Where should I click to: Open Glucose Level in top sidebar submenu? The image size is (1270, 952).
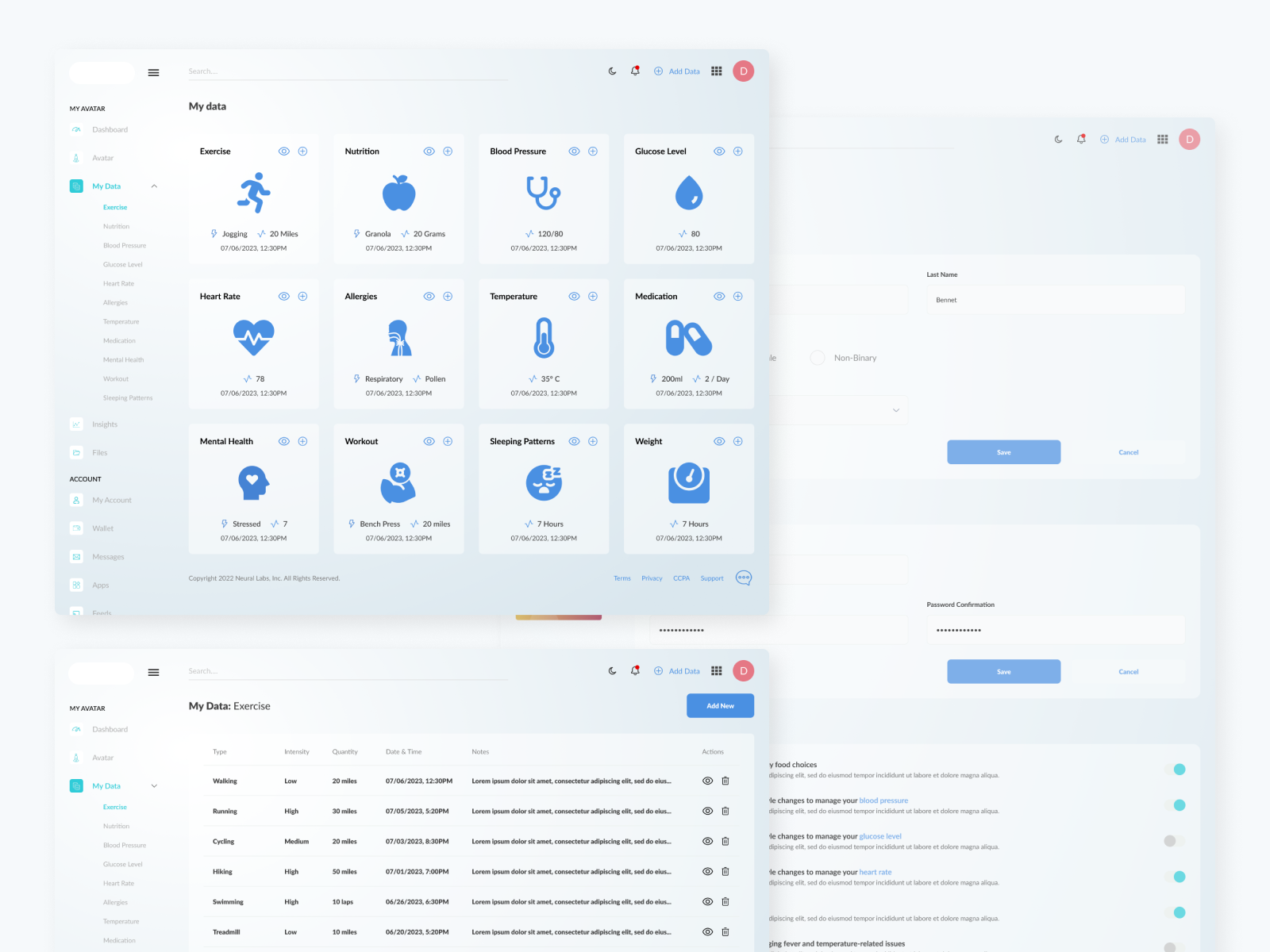(123, 265)
